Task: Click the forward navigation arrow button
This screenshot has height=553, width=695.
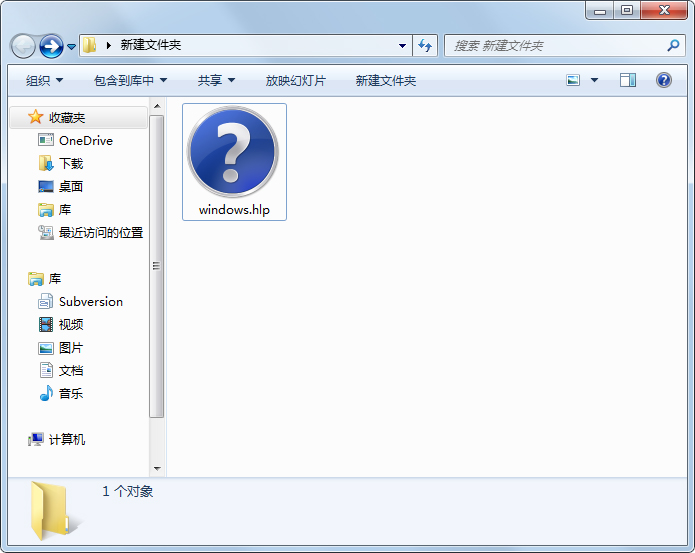Action: tap(51, 46)
